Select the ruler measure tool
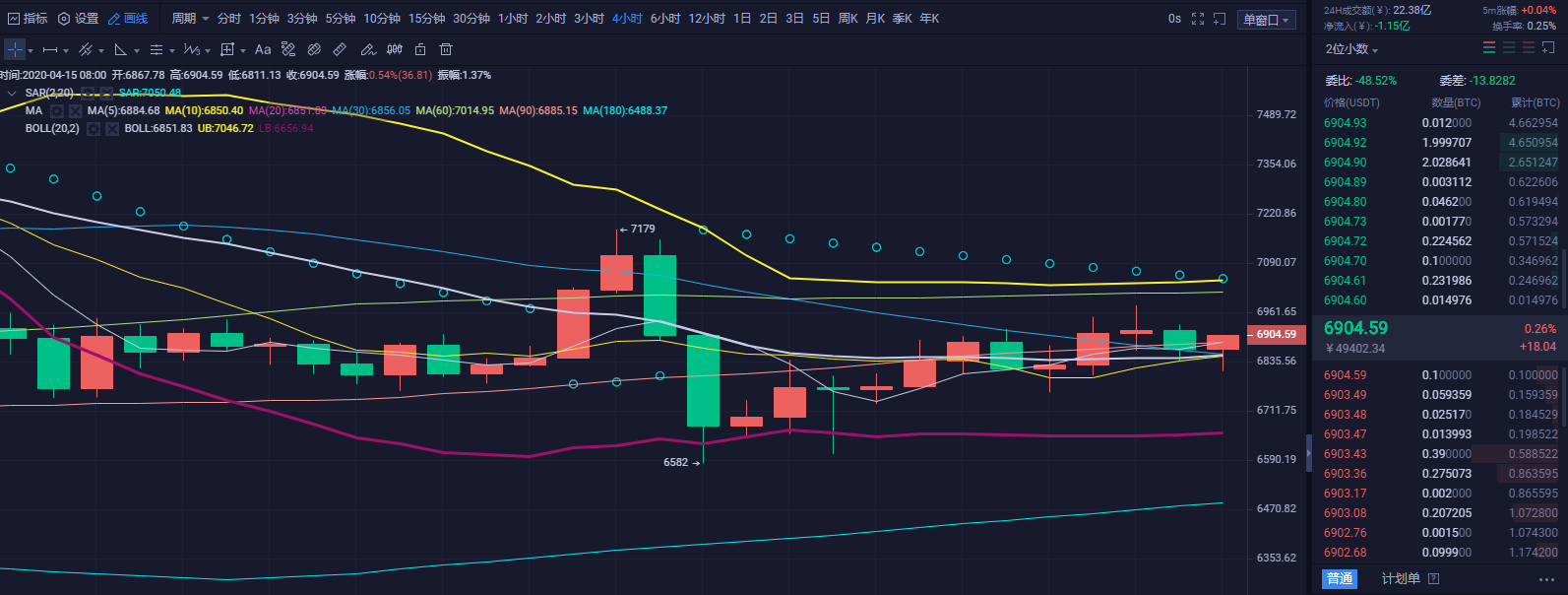 pos(340,49)
